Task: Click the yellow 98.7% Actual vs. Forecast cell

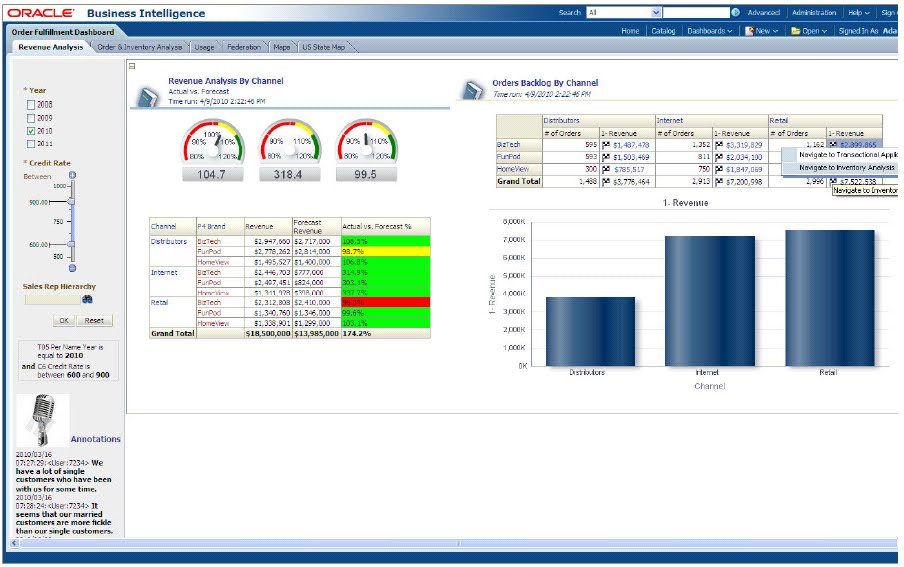Action: pyautogui.click(x=385, y=251)
